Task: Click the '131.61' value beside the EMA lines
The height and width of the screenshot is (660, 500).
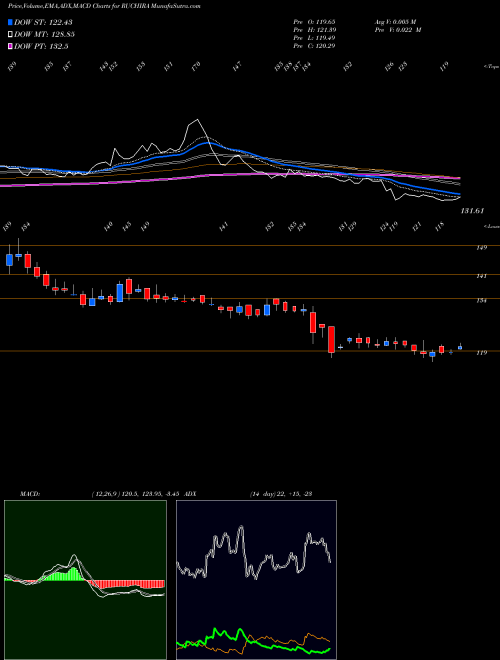Action: coord(472,211)
